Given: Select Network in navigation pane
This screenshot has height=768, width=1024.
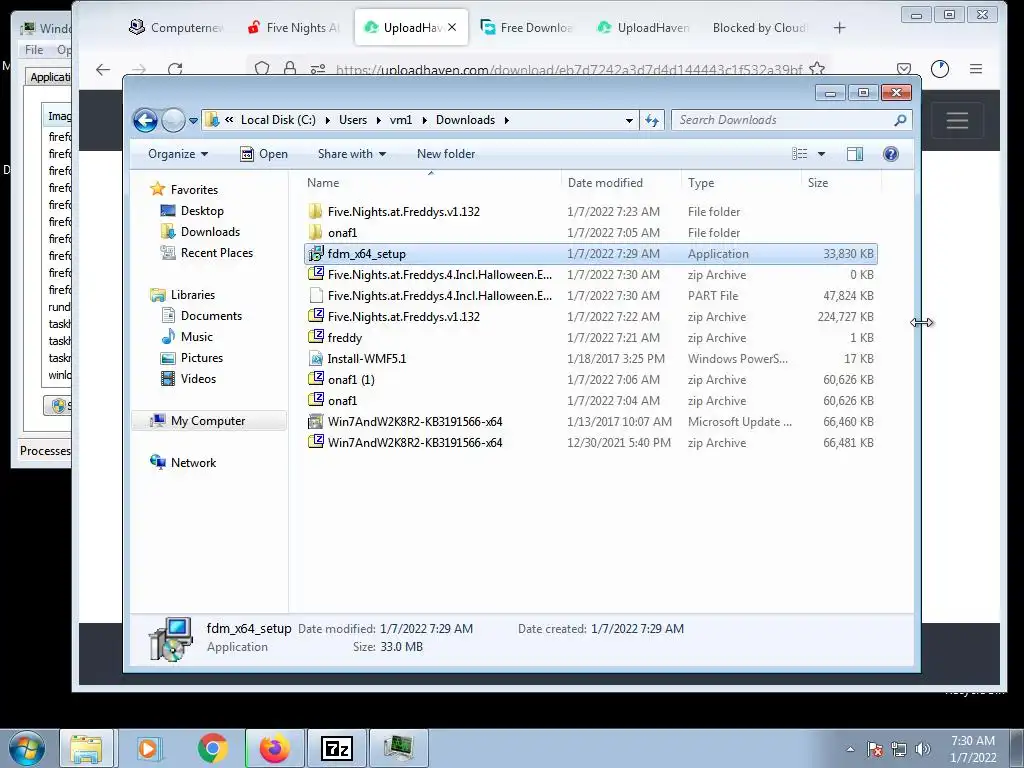Looking at the screenshot, I should point(184,462).
